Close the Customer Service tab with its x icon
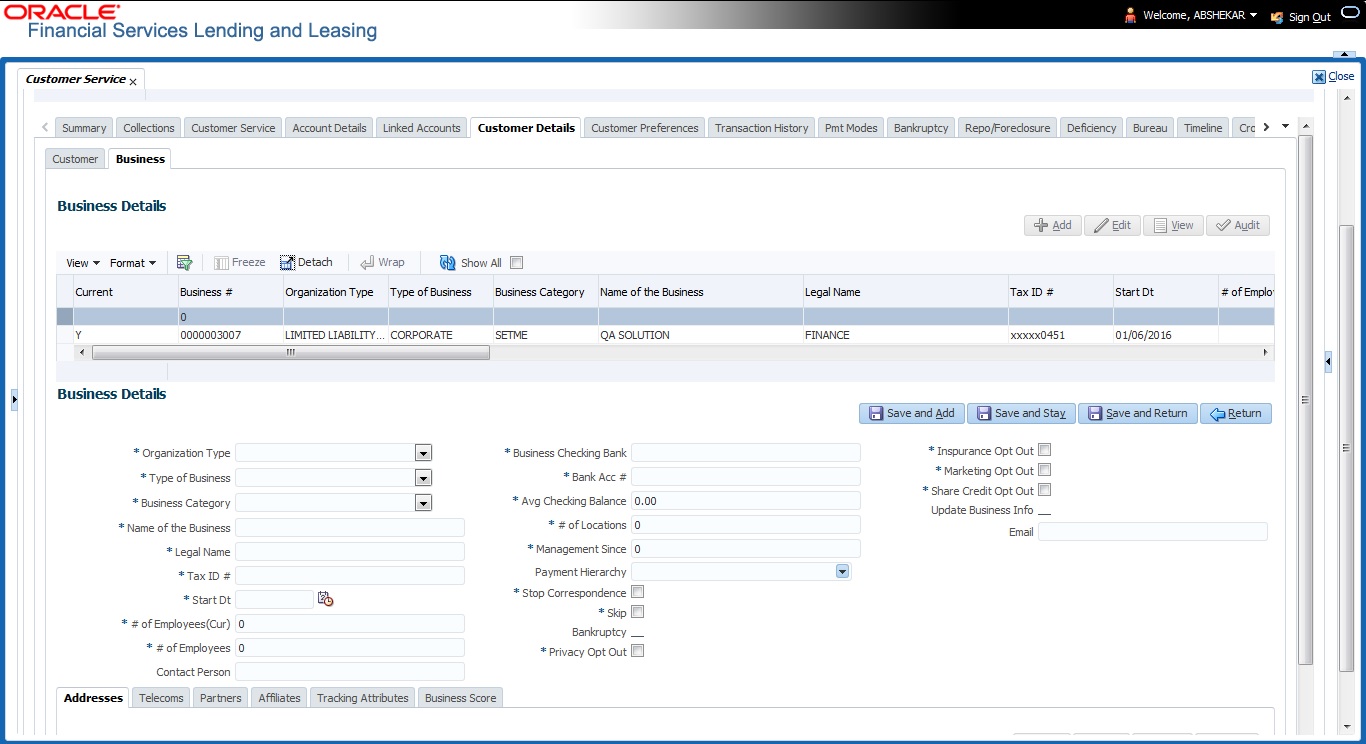This screenshot has height=744, width=1366. click(x=133, y=82)
